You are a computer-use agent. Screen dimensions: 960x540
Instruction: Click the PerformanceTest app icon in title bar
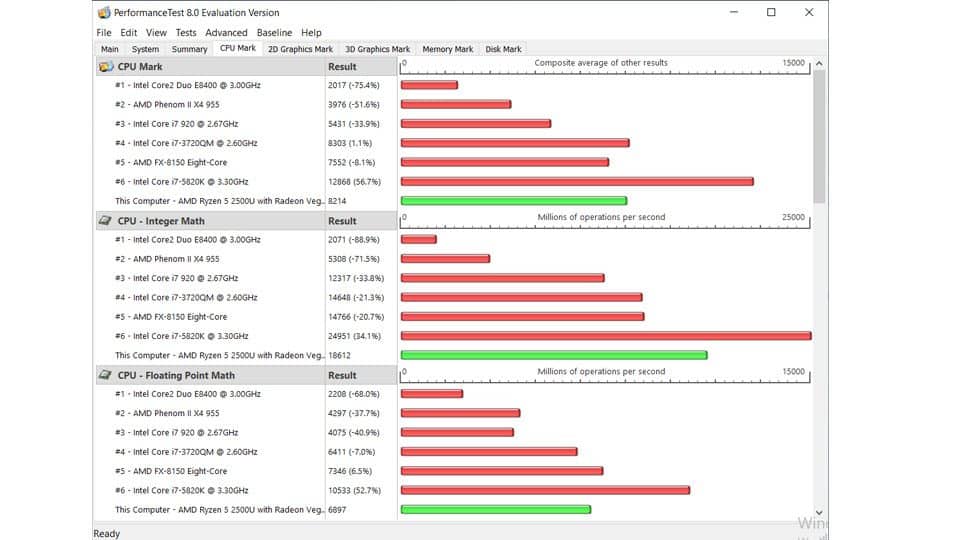(x=104, y=12)
